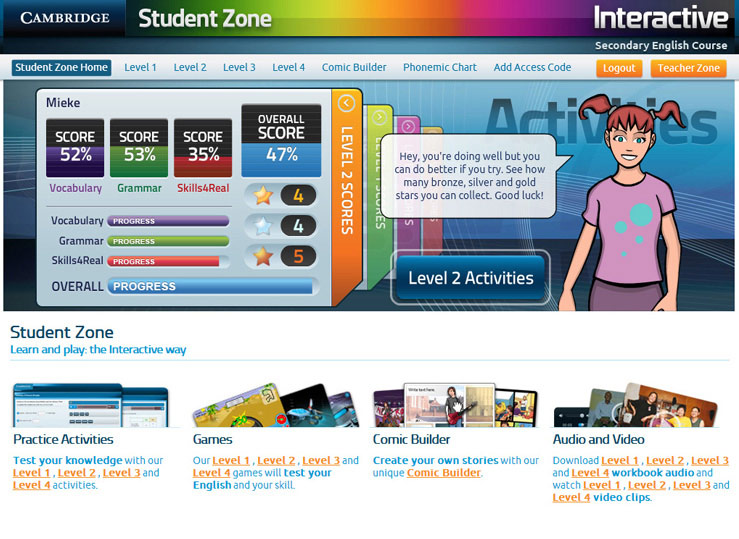Watch Level 1 video clips link
Image resolution: width=739 pixels, height=539 pixels.
602,485
